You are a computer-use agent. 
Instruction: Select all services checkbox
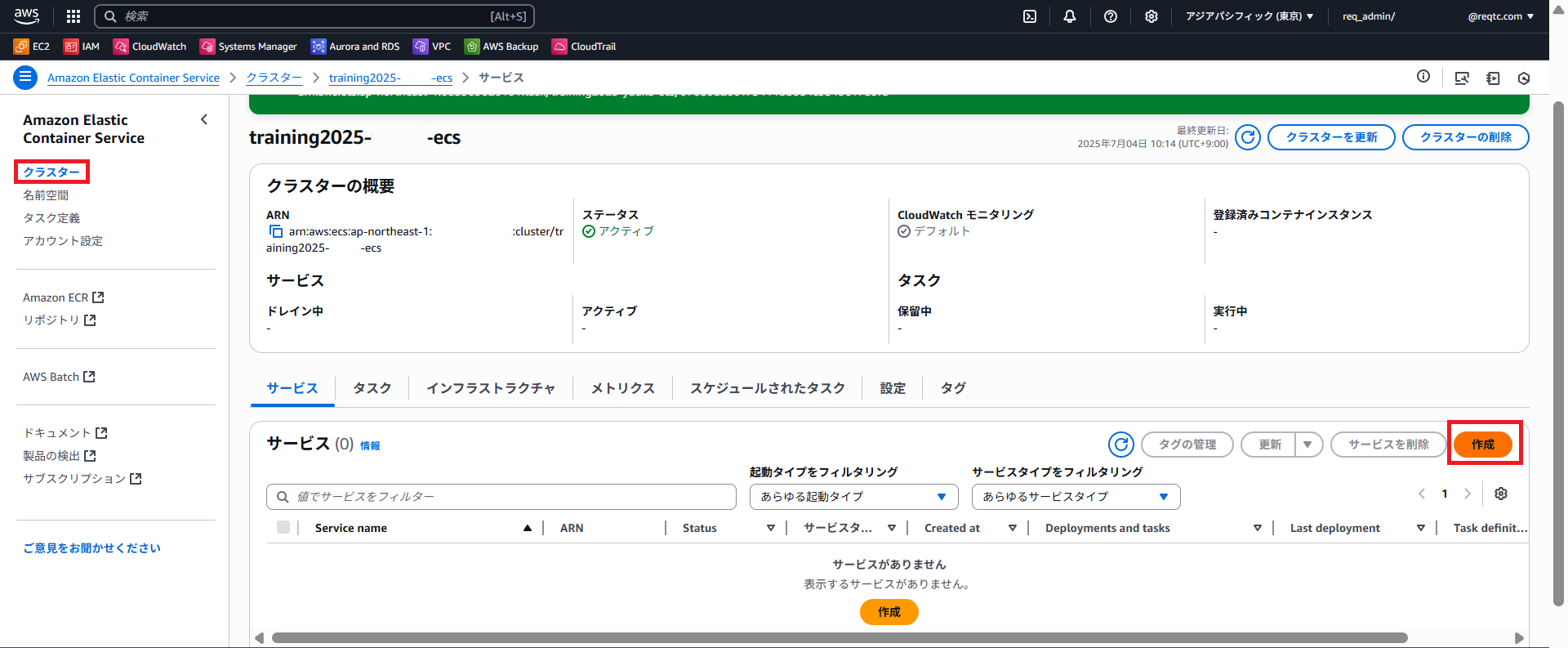coord(283,527)
